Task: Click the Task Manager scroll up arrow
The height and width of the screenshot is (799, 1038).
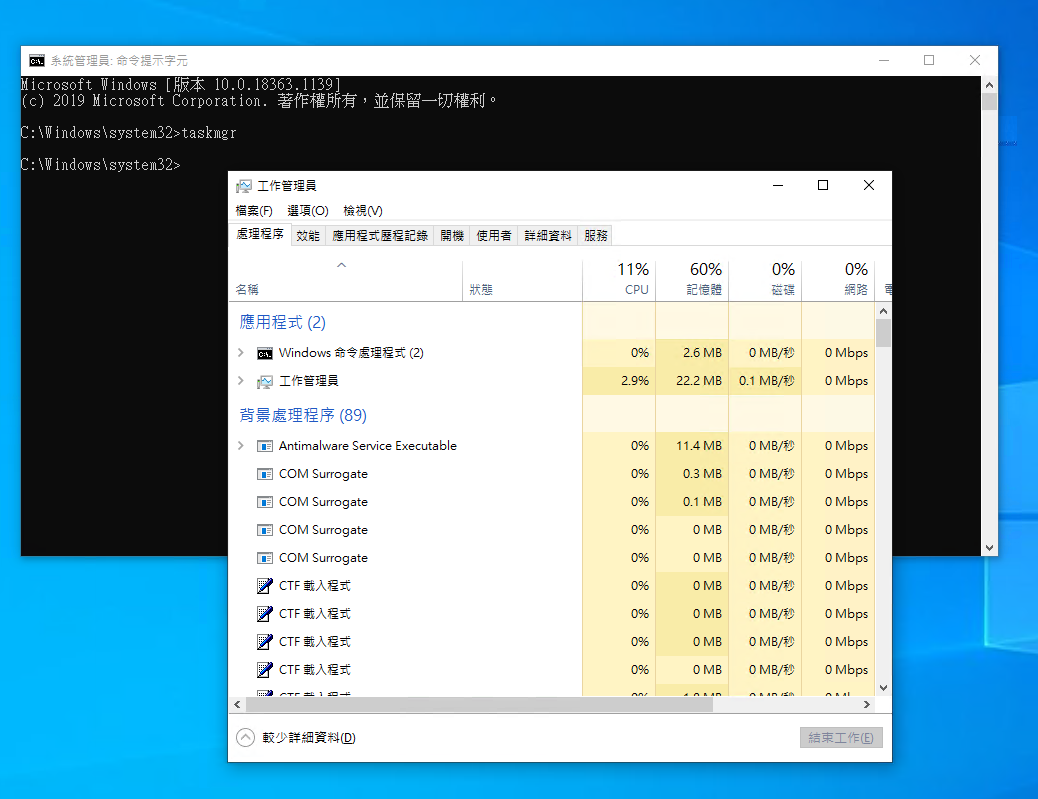Action: pos(883,311)
